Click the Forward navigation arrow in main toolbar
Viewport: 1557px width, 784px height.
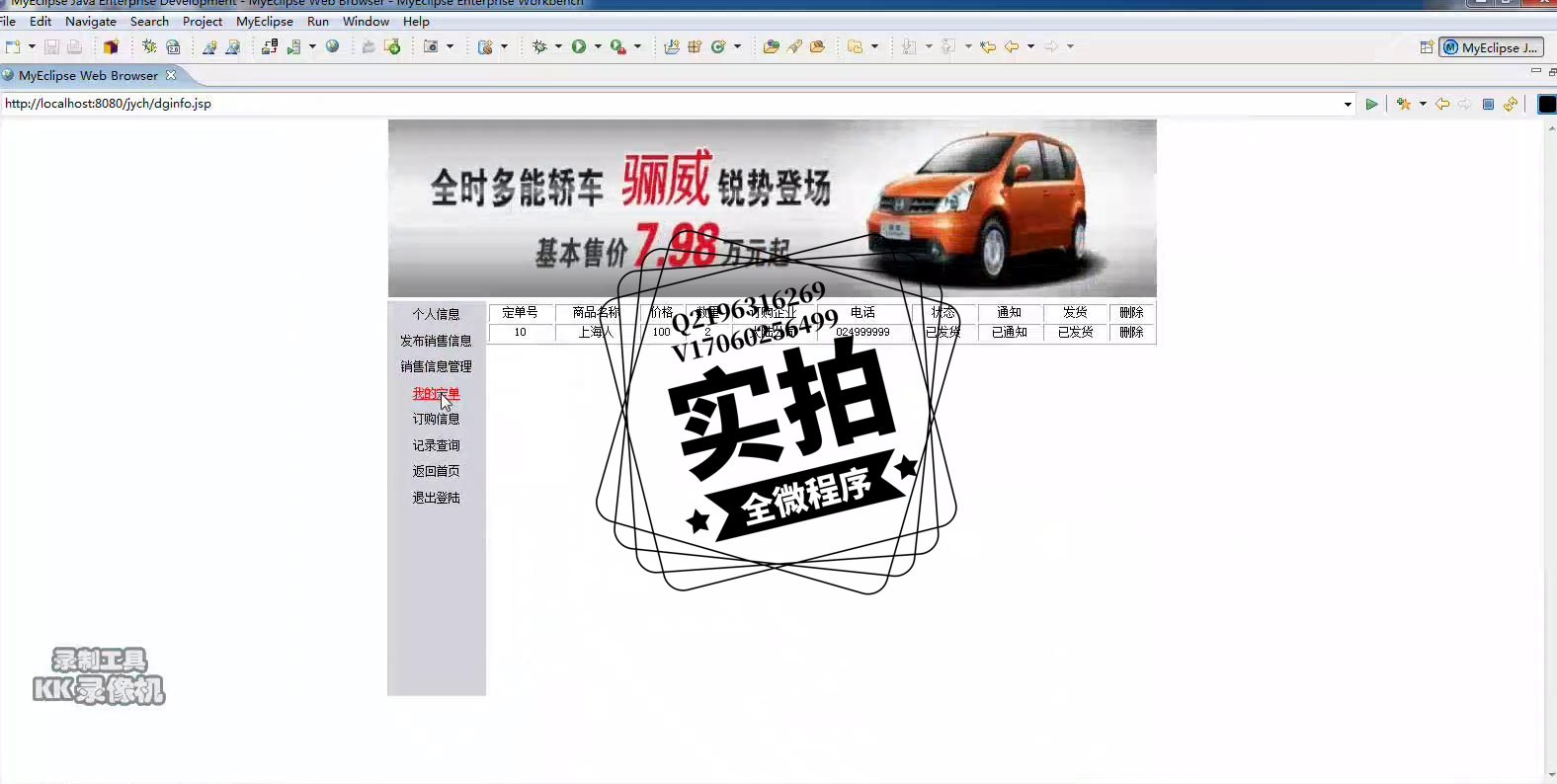(1051, 46)
